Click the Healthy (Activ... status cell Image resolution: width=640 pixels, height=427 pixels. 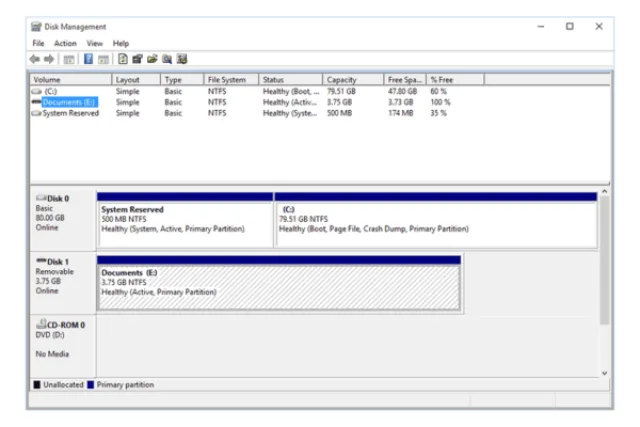pyautogui.click(x=290, y=102)
